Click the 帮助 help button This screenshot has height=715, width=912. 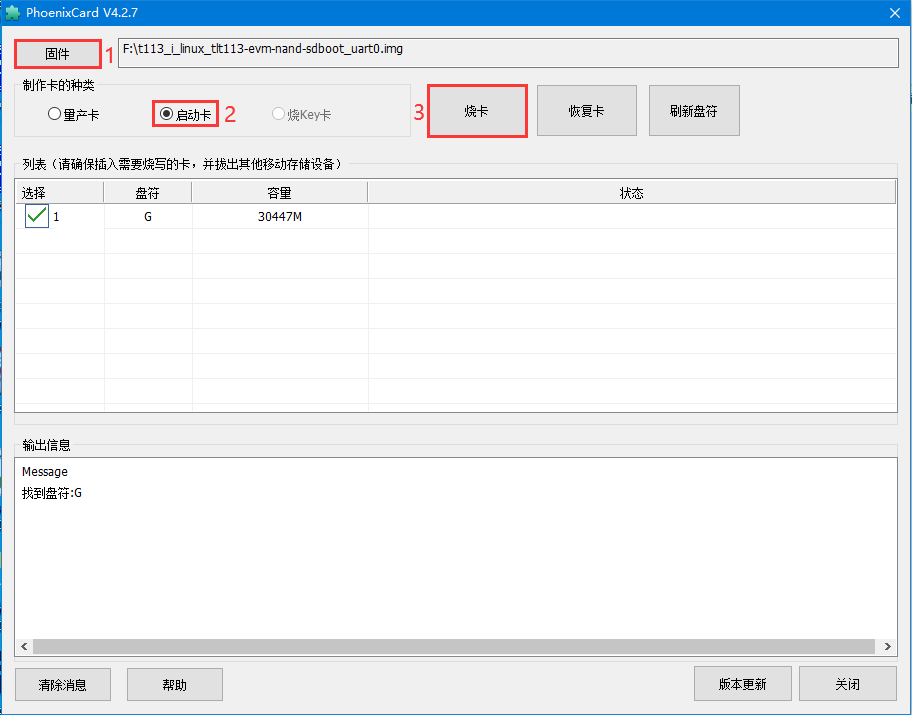click(x=174, y=685)
